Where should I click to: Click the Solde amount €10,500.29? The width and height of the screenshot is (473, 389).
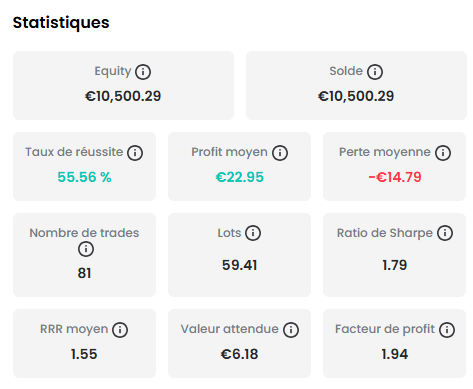pos(356,96)
